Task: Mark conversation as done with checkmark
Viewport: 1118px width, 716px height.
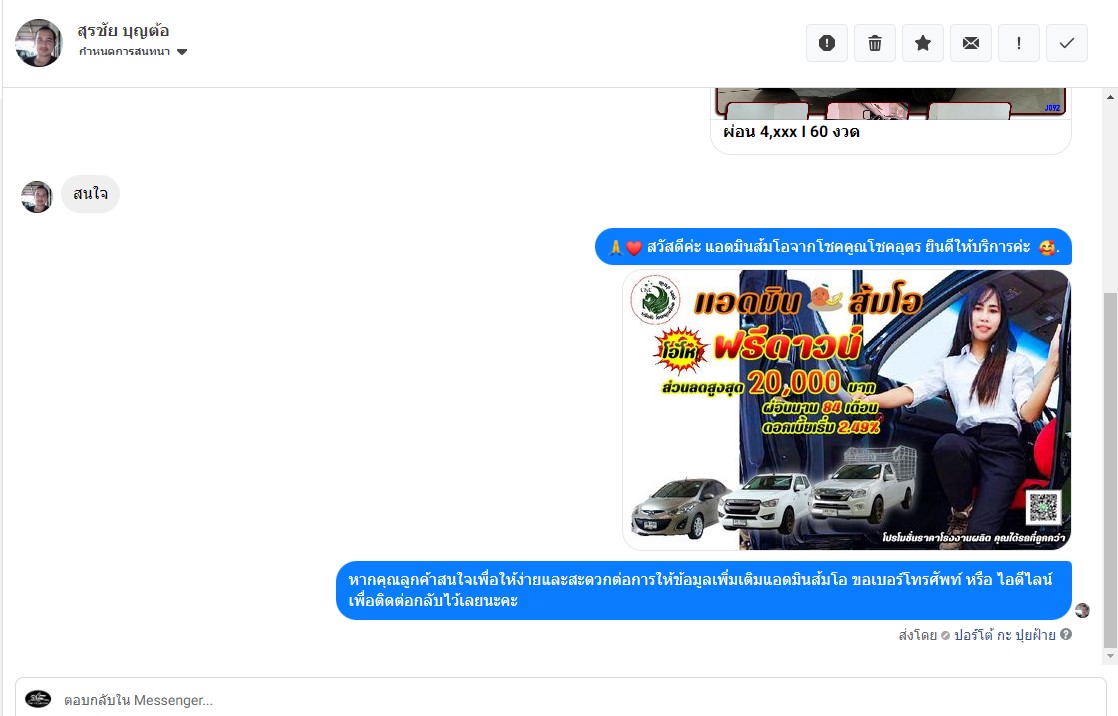Action: [x=1067, y=43]
